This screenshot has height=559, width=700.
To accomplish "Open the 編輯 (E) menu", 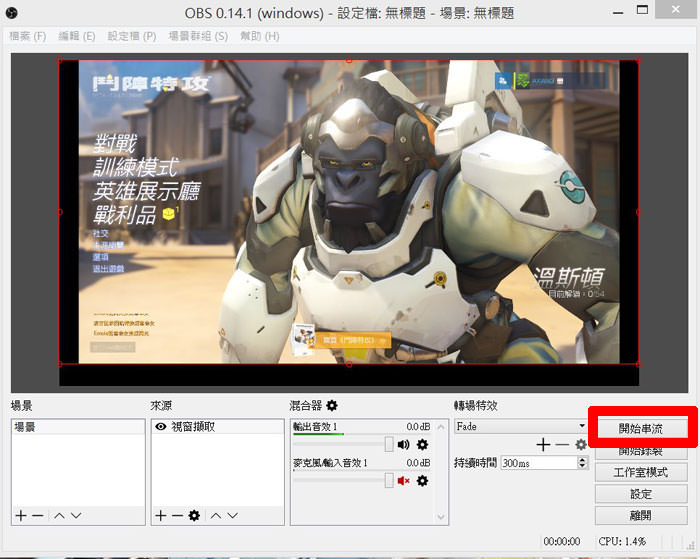I will (x=77, y=36).
